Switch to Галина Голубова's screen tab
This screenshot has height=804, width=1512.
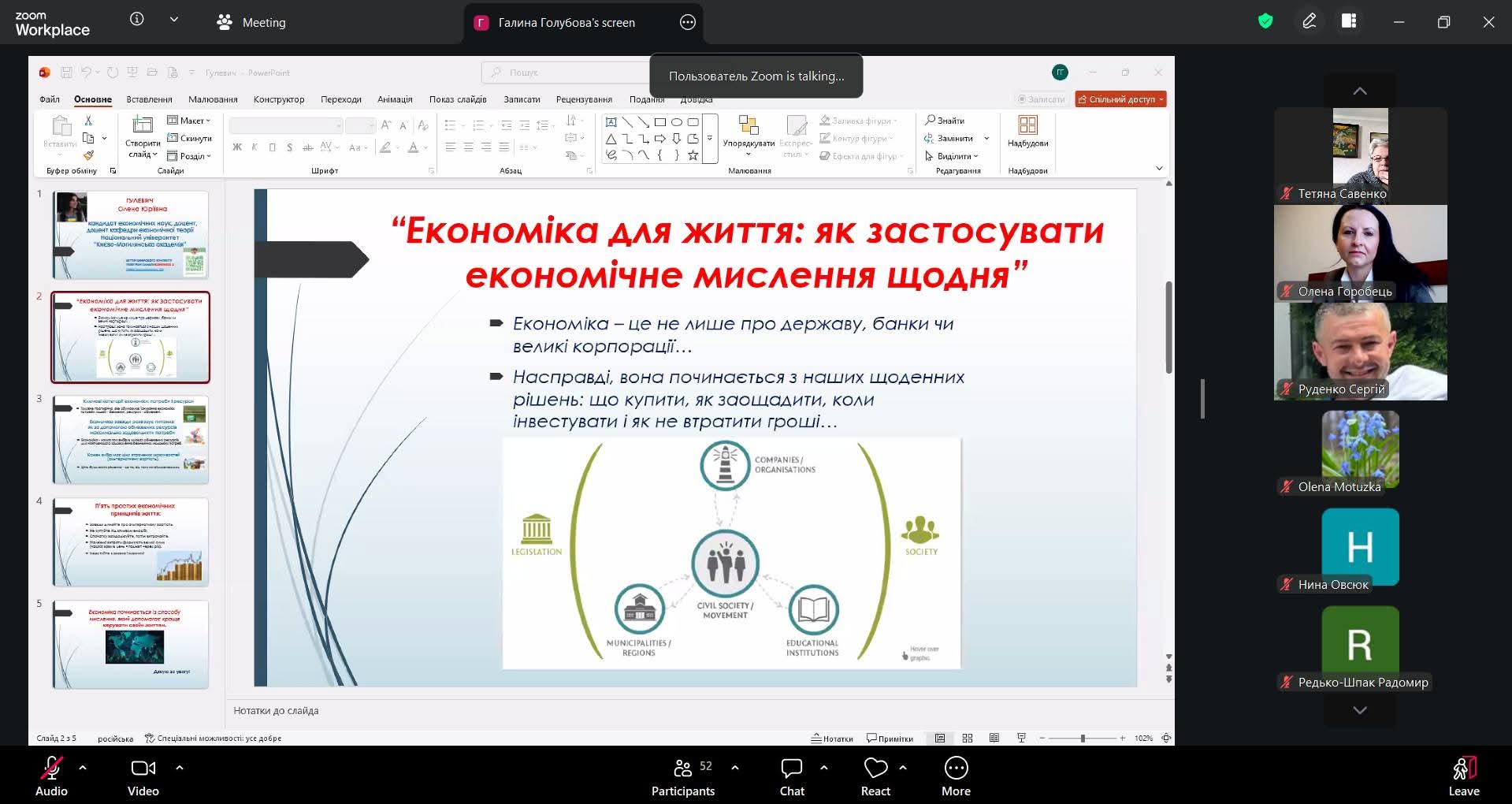tap(566, 23)
